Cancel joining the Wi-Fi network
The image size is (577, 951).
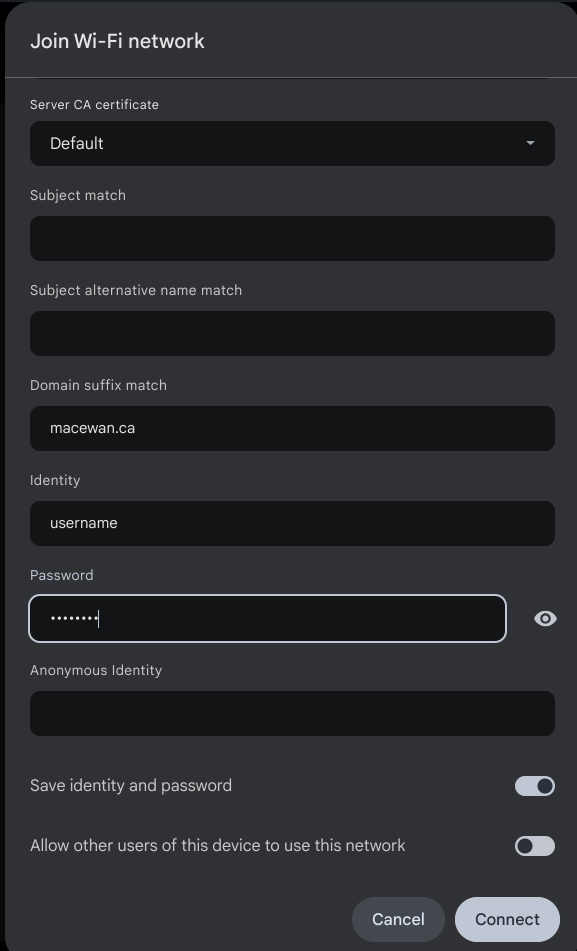[x=398, y=919]
